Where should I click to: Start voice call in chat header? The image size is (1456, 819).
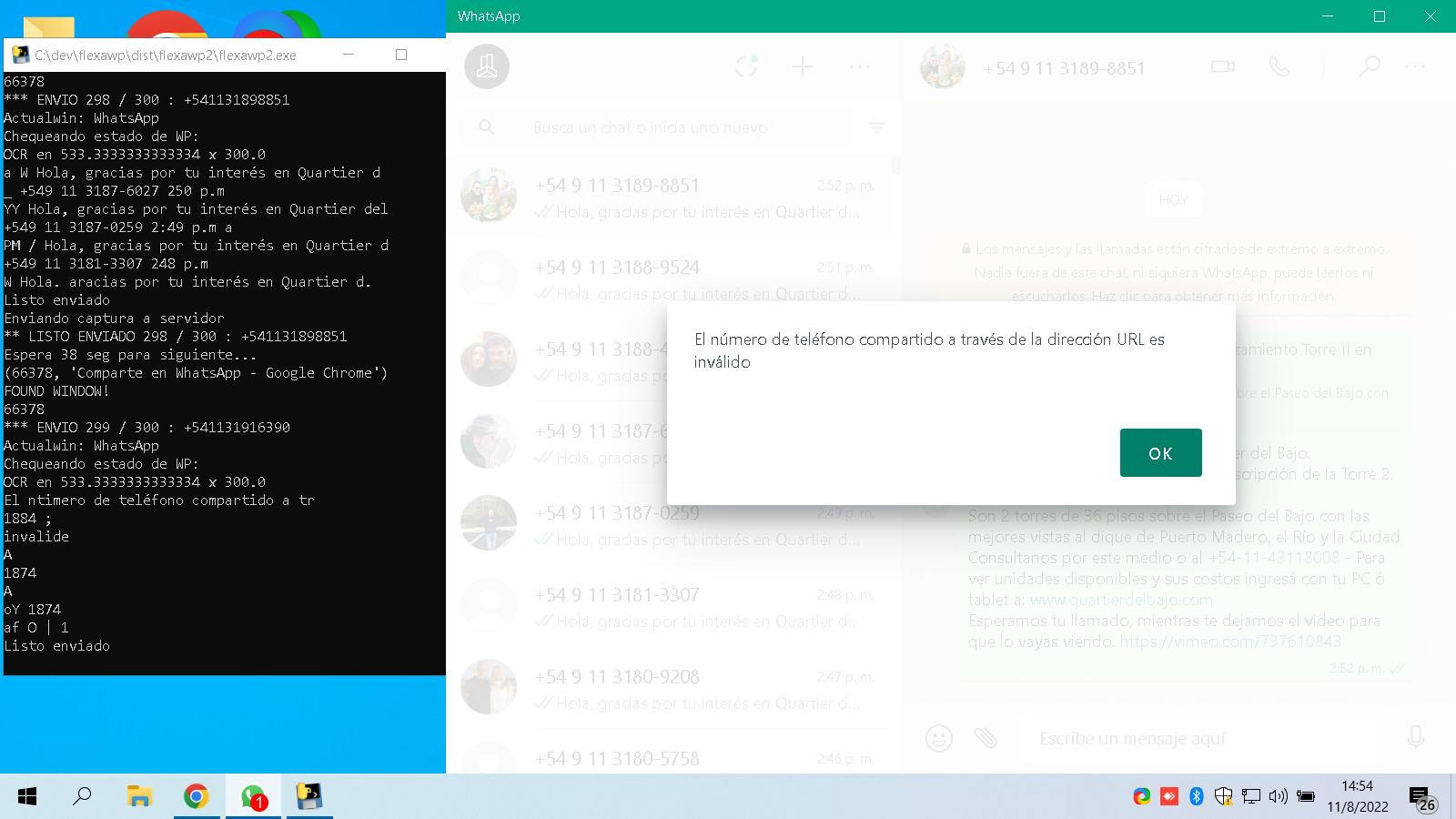click(x=1279, y=66)
